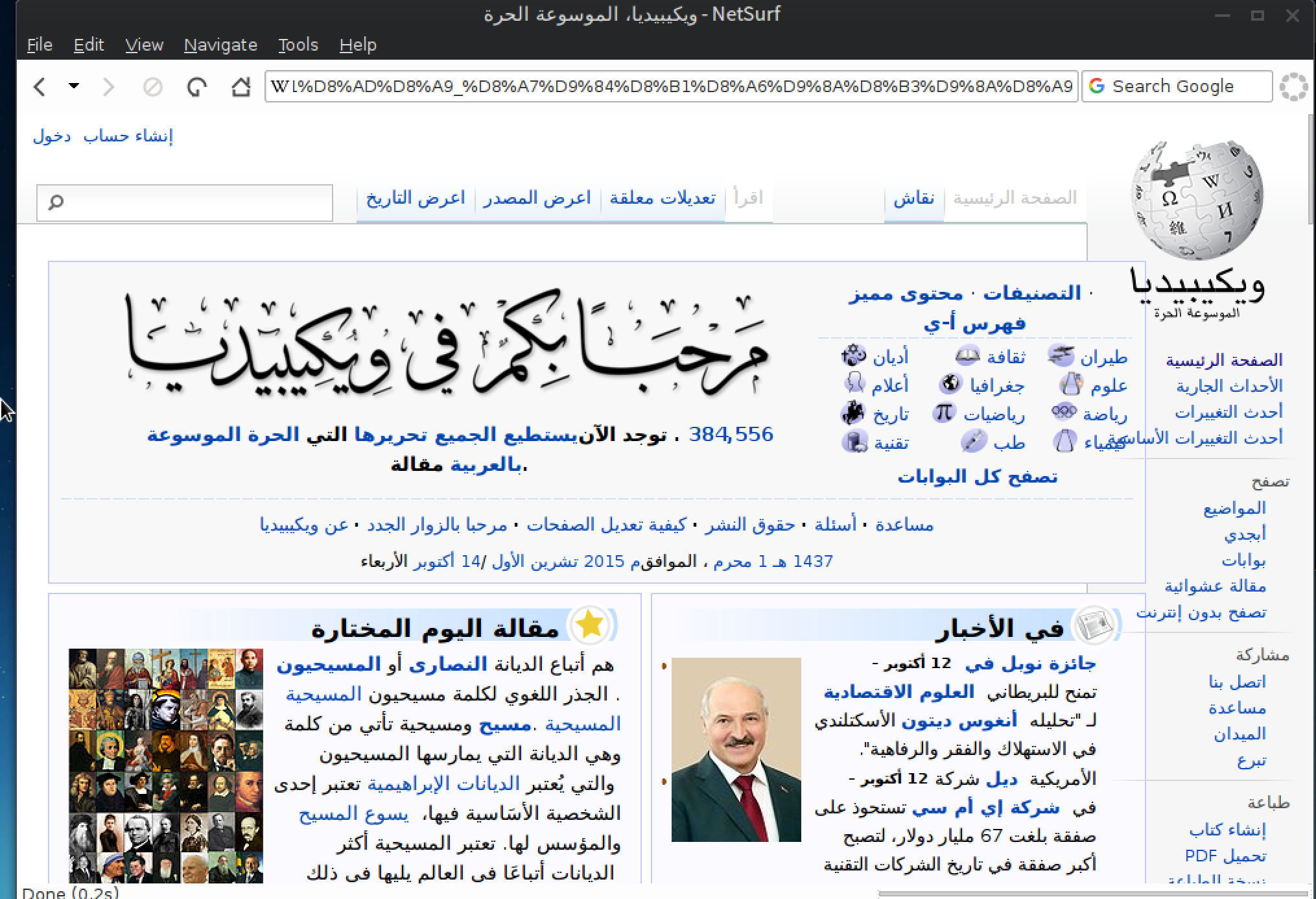The width and height of the screenshot is (1316, 899).
Task: Click the magnifier icon in Wikipedia search
Action: [x=56, y=203]
